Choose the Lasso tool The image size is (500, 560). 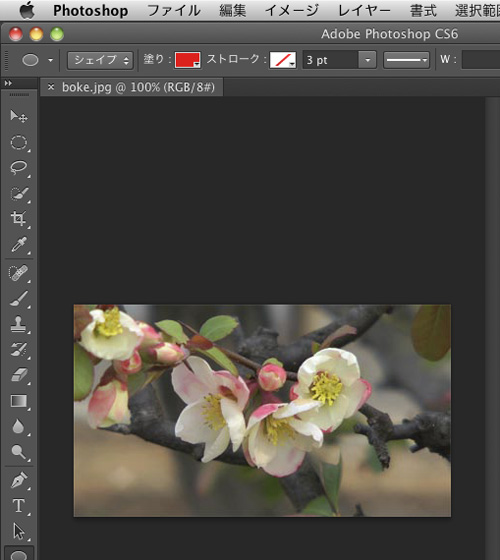click(x=19, y=168)
